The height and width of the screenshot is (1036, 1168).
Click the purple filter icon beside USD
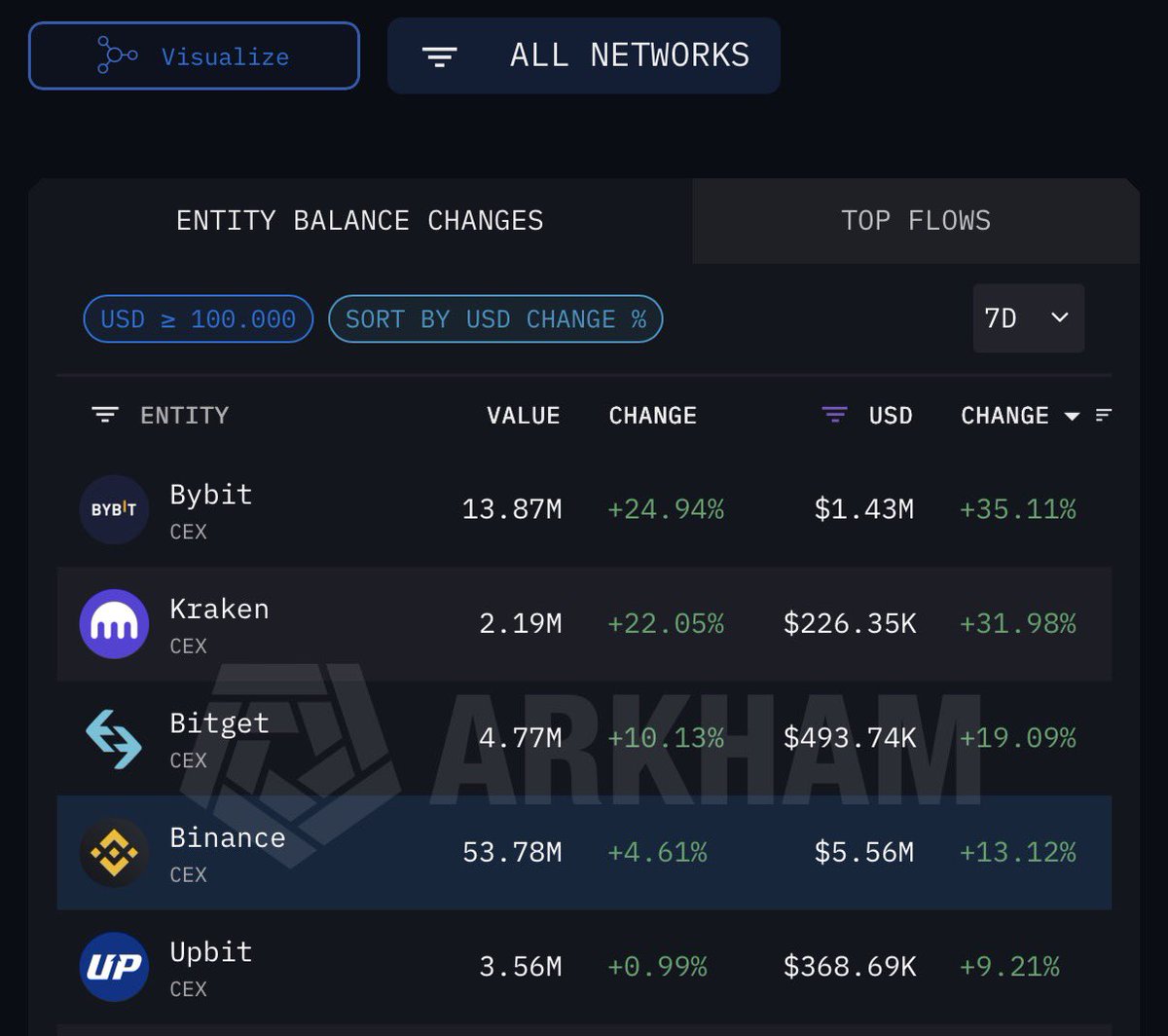coord(834,415)
